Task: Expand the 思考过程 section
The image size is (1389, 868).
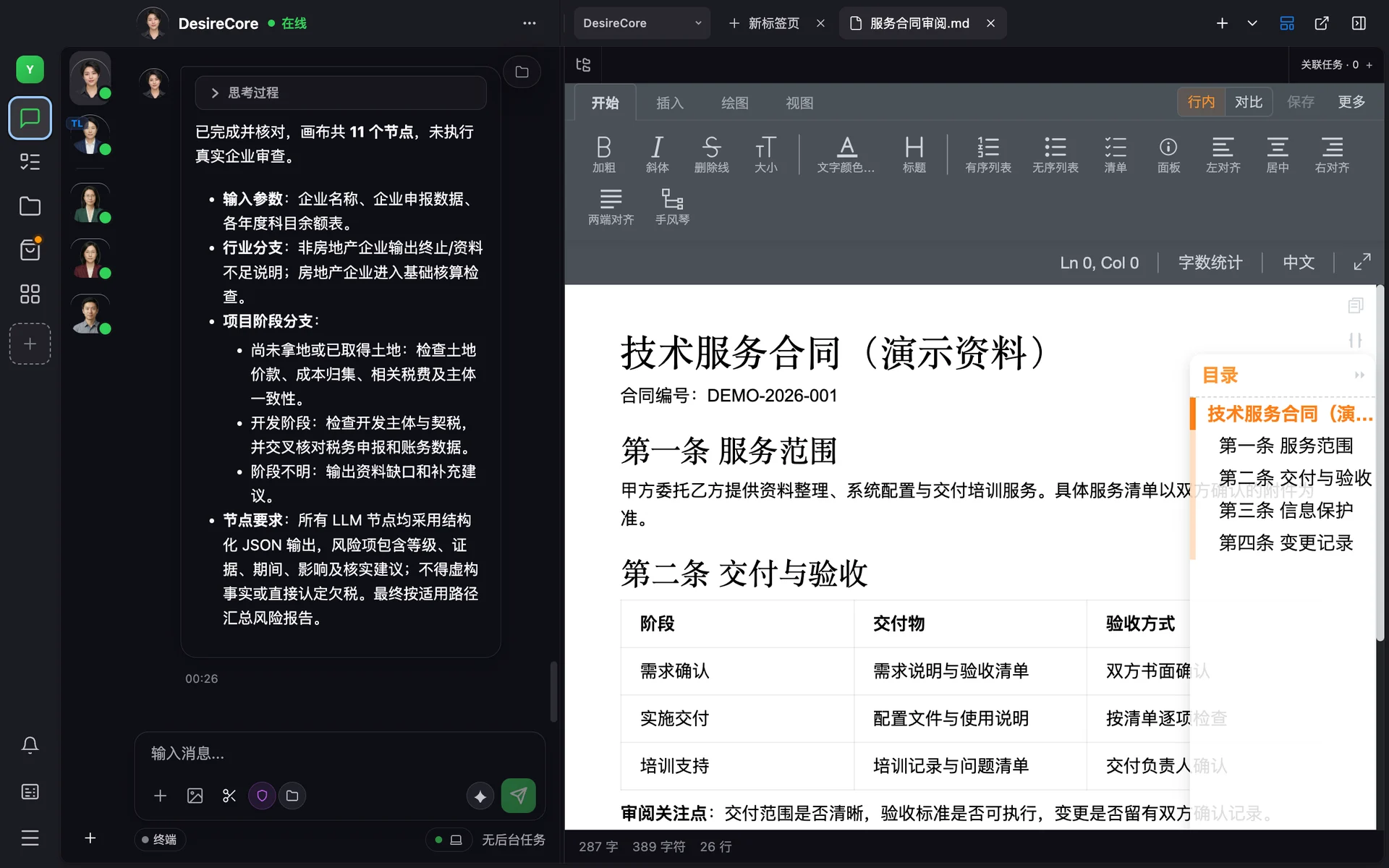Action: tap(341, 93)
